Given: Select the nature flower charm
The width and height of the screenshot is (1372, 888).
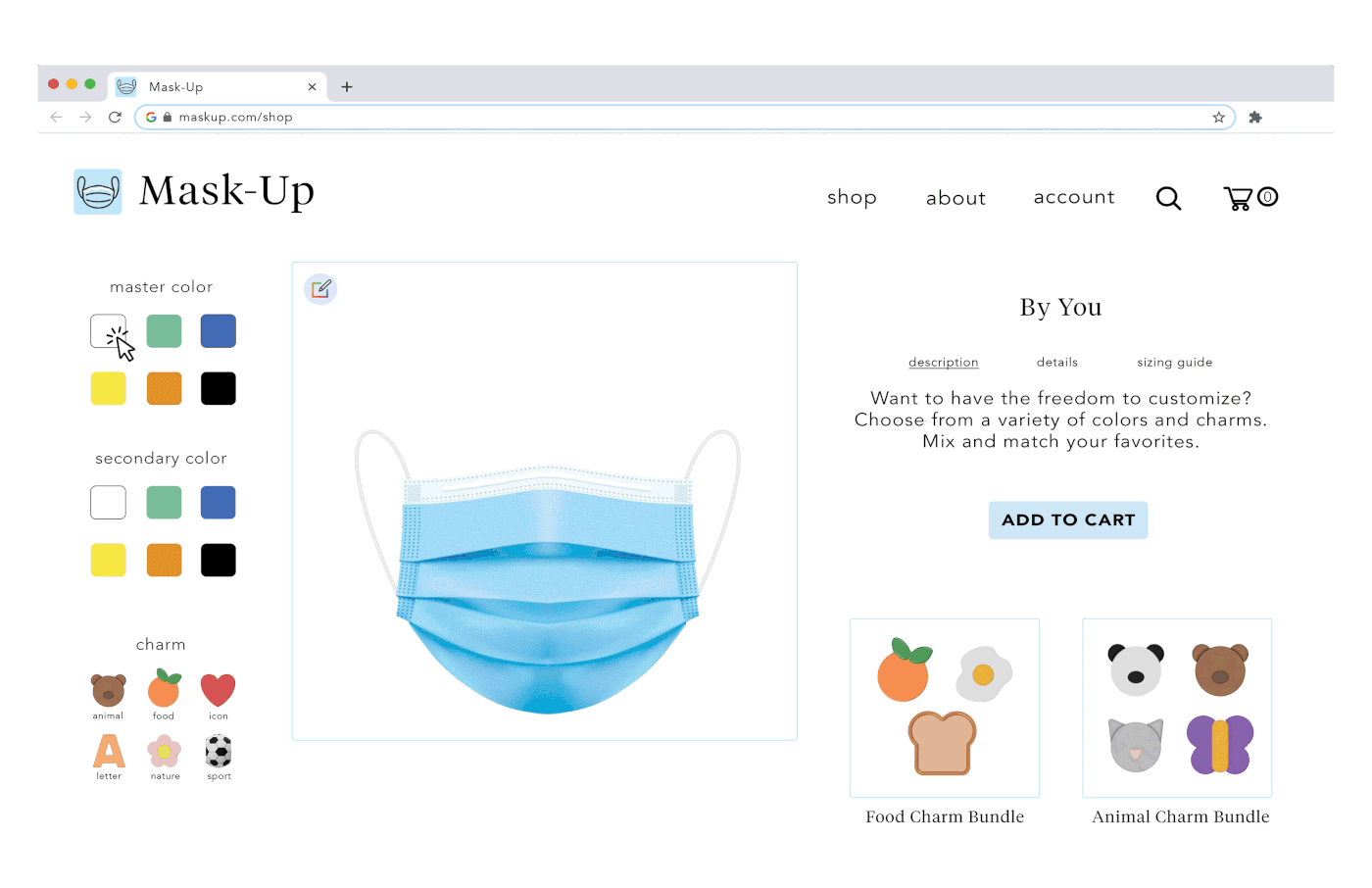Looking at the screenshot, I should tap(165, 752).
